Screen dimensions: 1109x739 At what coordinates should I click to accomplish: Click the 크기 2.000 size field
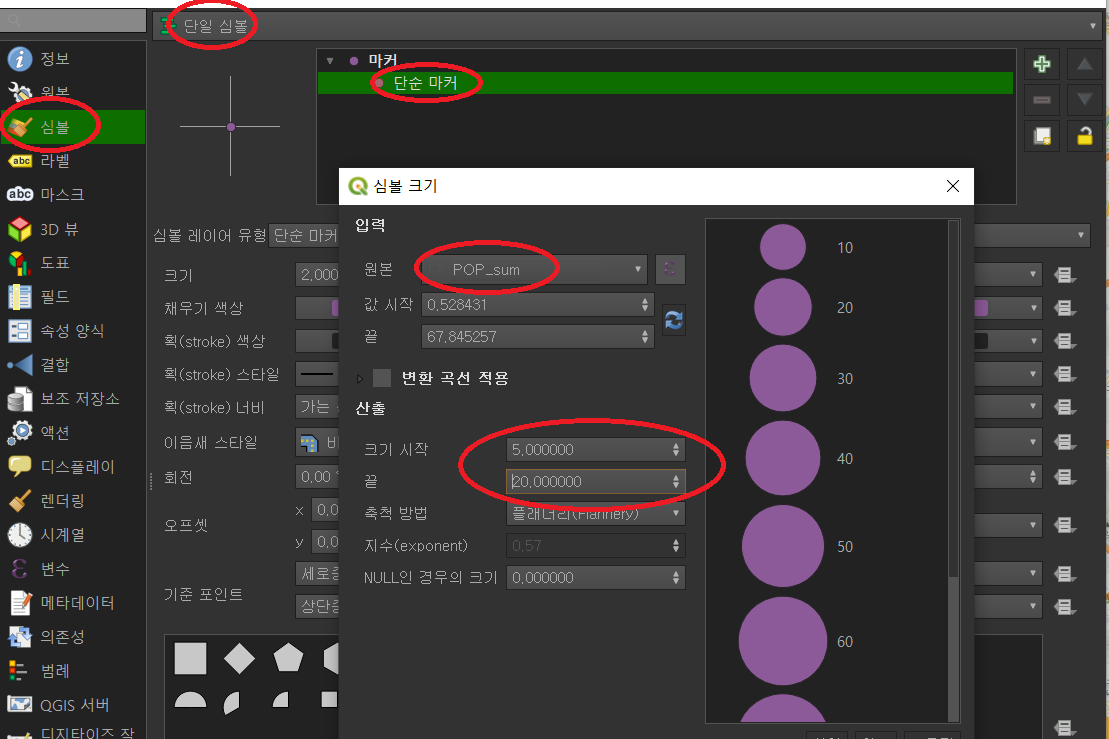317,275
